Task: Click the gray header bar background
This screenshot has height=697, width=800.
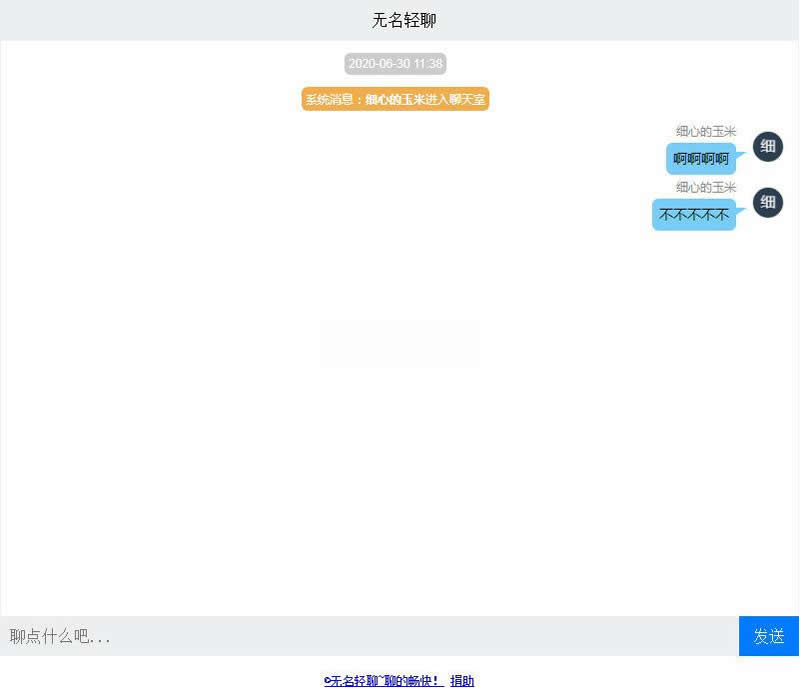Action: [150, 19]
